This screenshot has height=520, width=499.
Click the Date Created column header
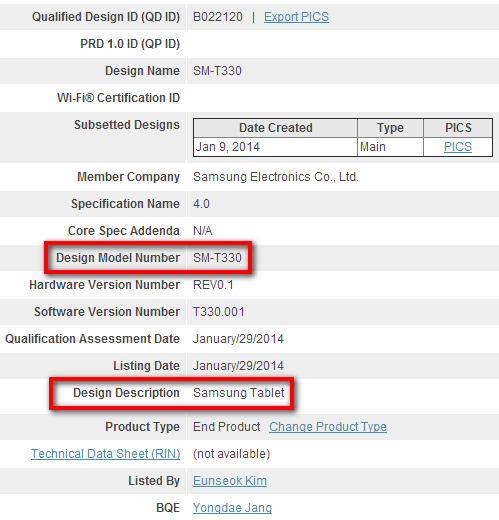coord(276,128)
